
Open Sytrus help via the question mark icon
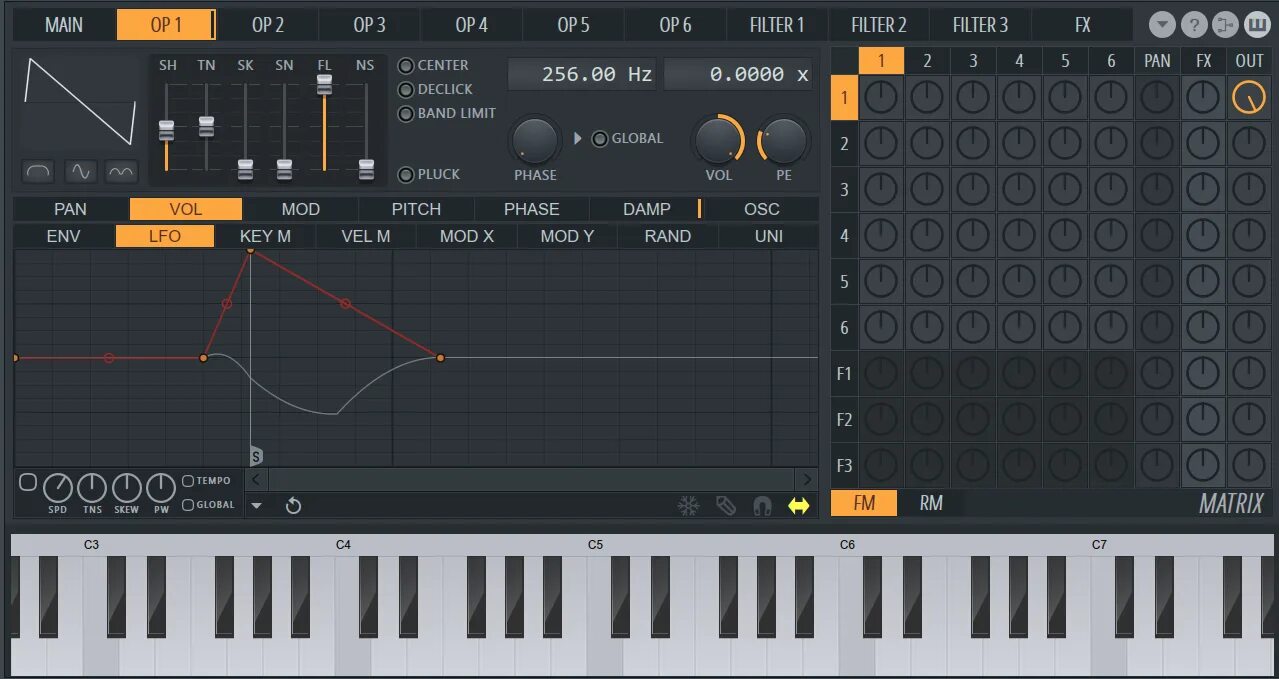coord(1193,24)
